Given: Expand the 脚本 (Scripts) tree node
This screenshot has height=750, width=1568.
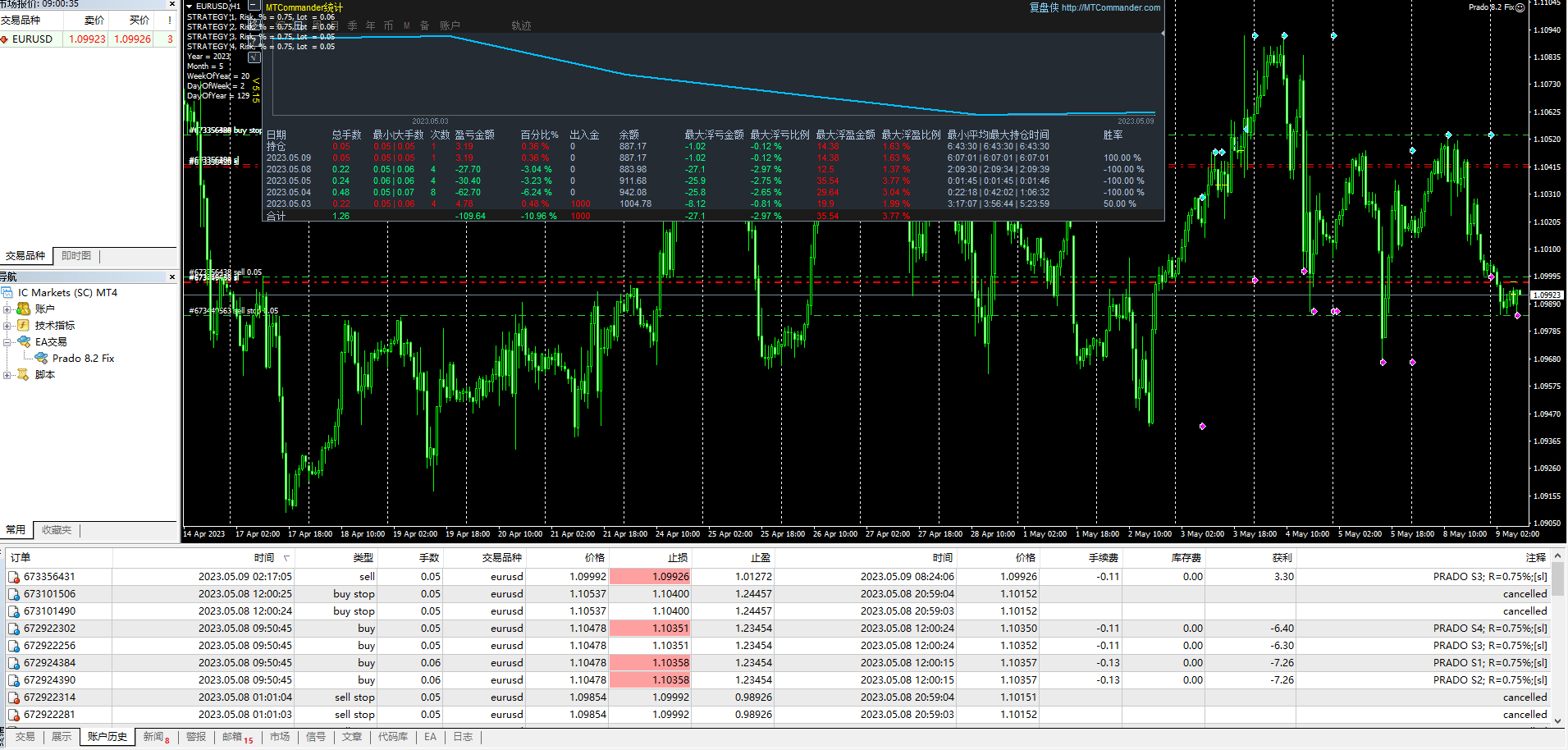Looking at the screenshot, I should (7, 375).
